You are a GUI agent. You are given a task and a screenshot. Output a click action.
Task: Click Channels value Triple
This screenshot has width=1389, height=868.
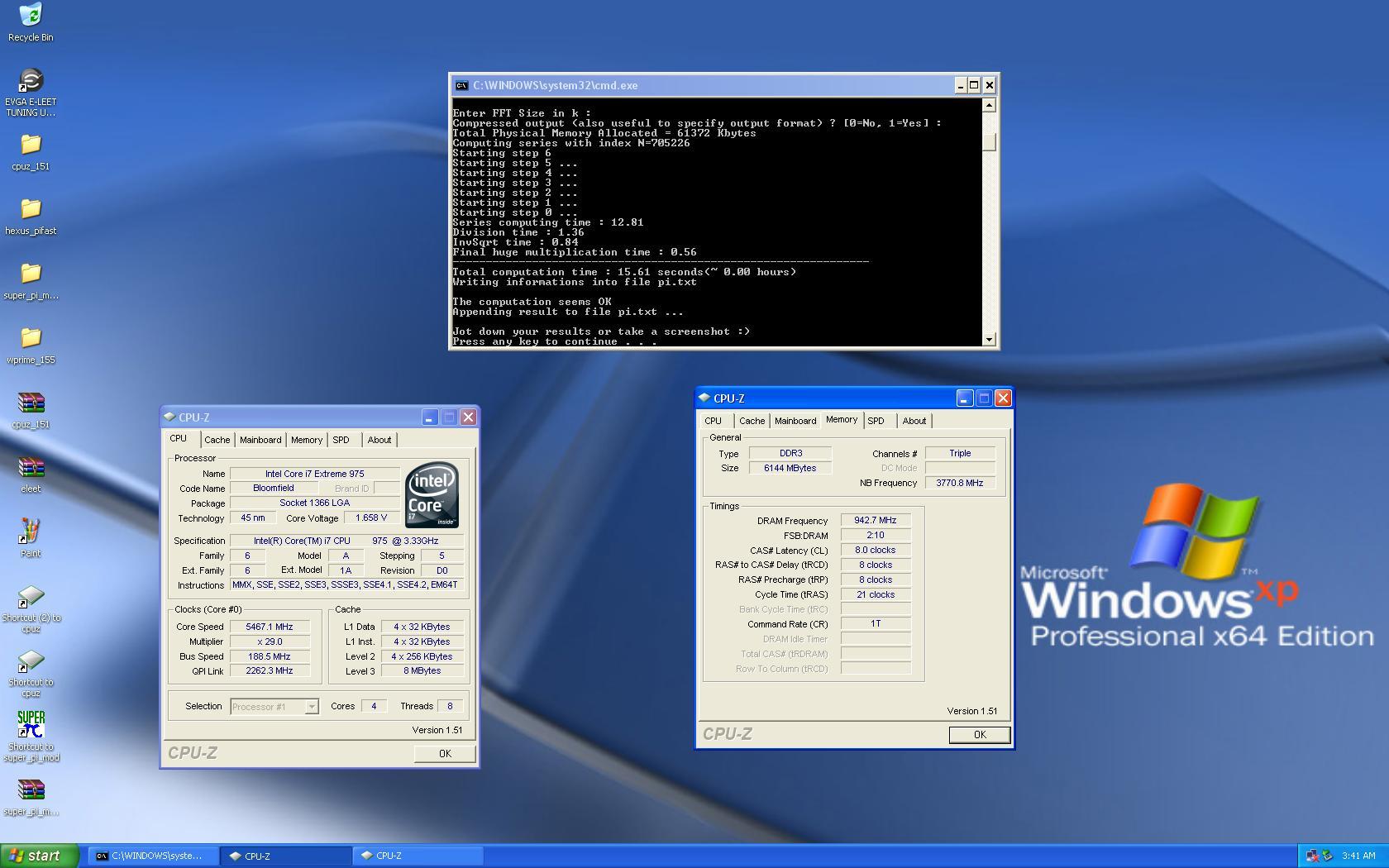click(x=960, y=453)
